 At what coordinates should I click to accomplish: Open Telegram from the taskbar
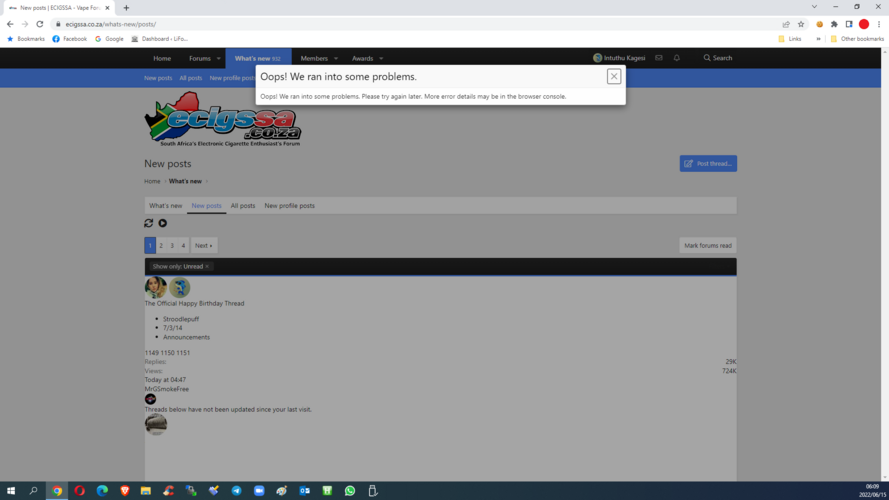click(x=236, y=491)
